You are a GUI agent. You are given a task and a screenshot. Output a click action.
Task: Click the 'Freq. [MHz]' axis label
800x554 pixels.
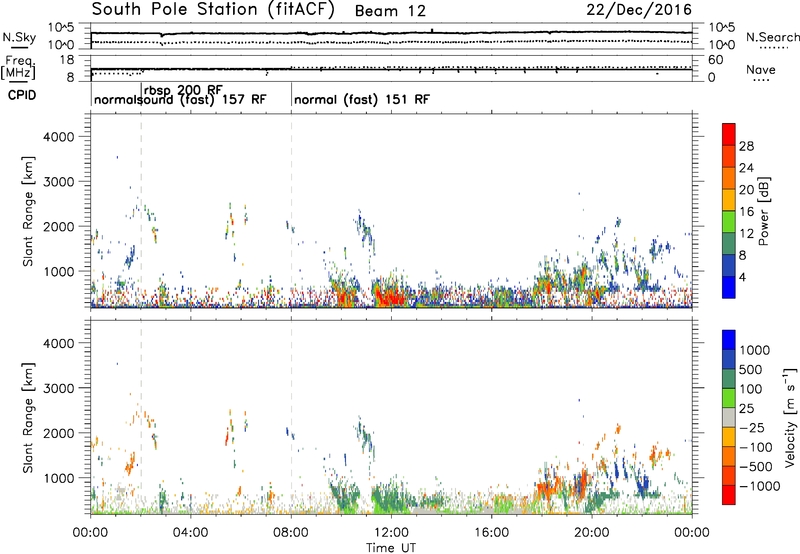[x=18, y=68]
